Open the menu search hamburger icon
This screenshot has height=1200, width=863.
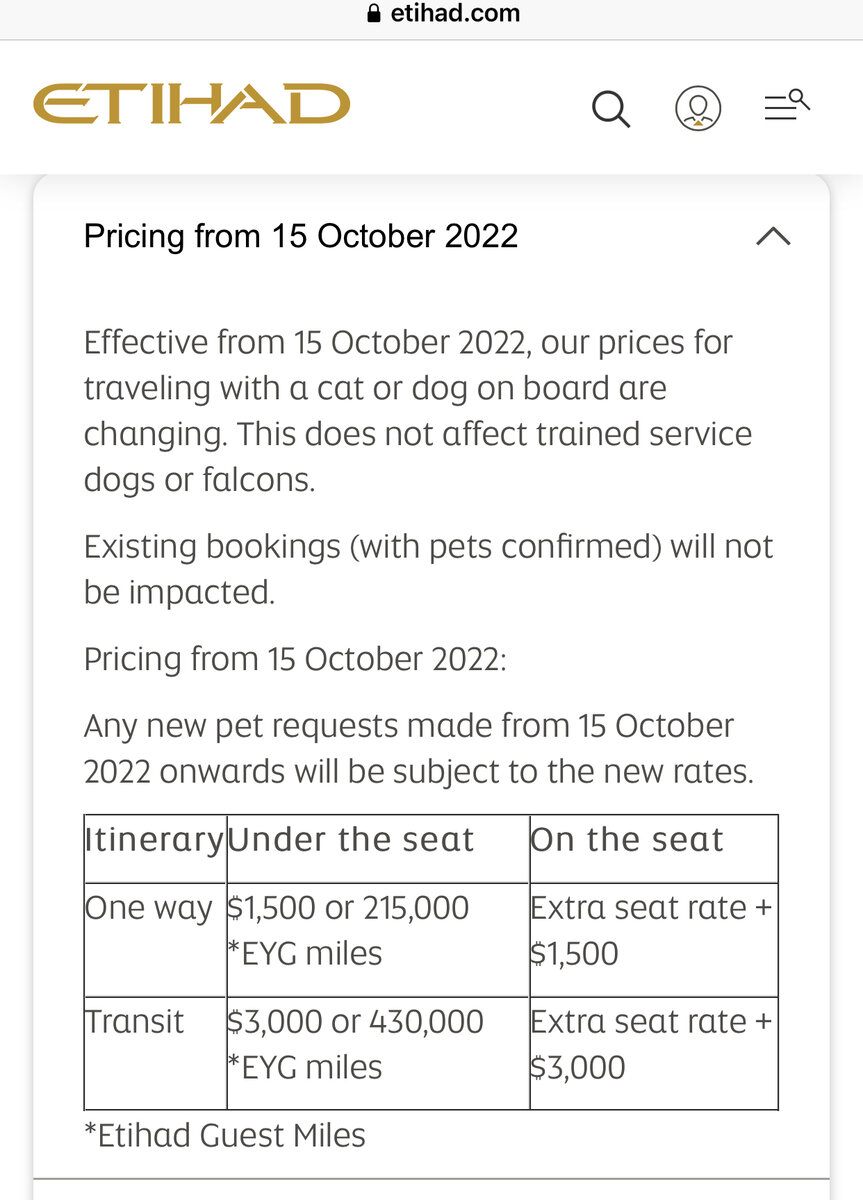(787, 105)
